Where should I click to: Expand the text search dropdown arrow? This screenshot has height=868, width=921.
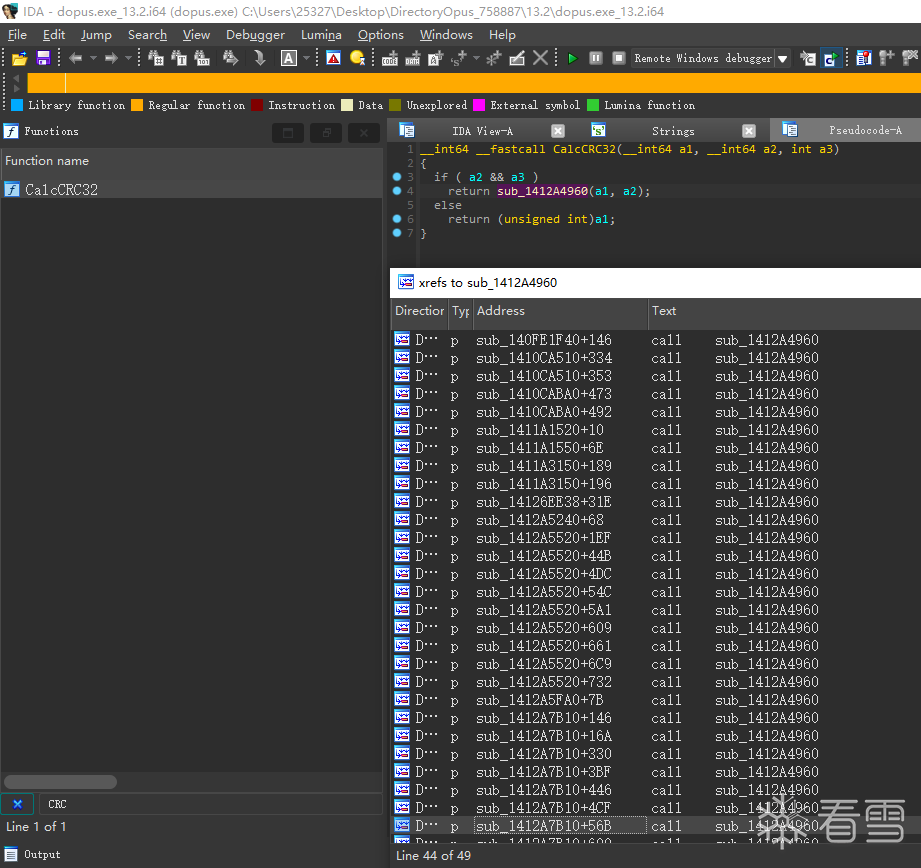[x=307, y=58]
